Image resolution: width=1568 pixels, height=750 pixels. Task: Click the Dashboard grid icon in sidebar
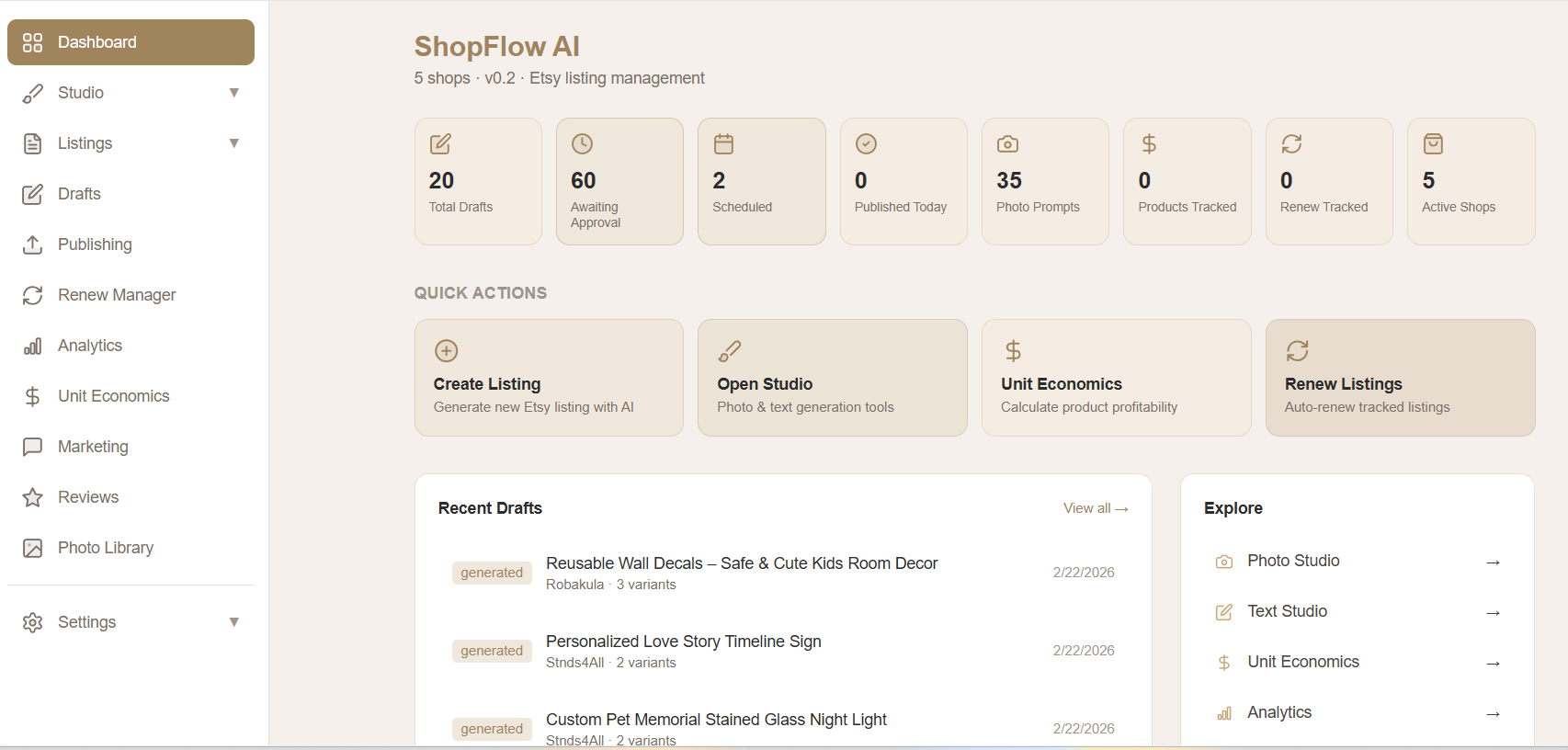click(32, 42)
